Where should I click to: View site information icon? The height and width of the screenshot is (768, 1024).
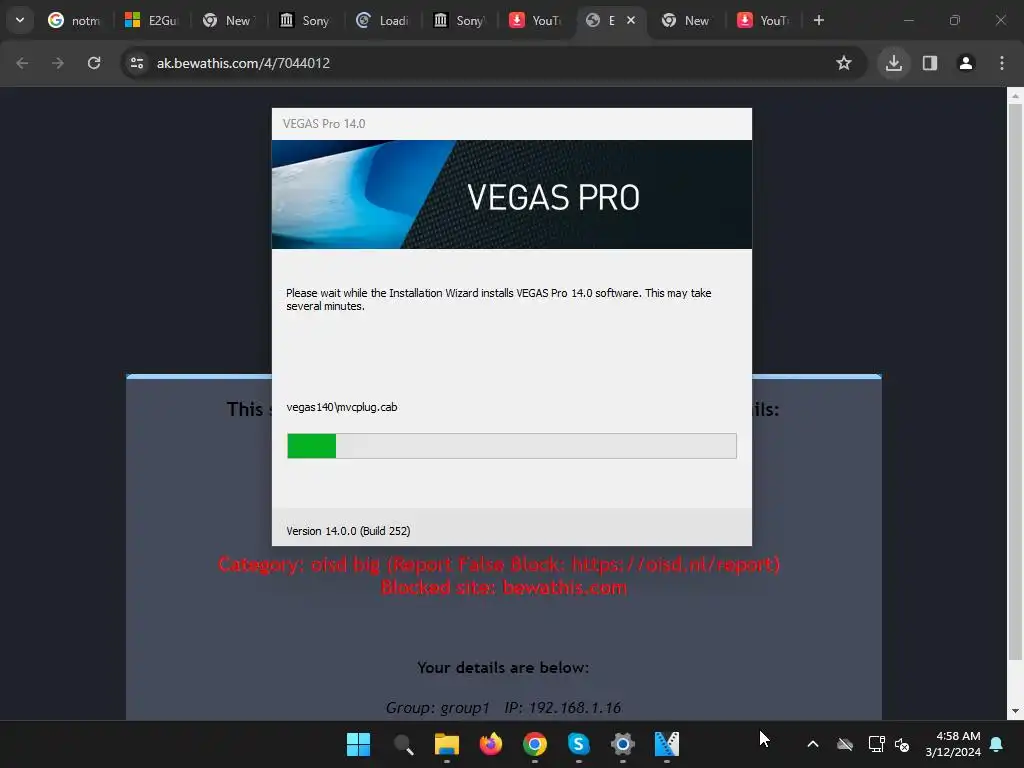[x=137, y=63]
